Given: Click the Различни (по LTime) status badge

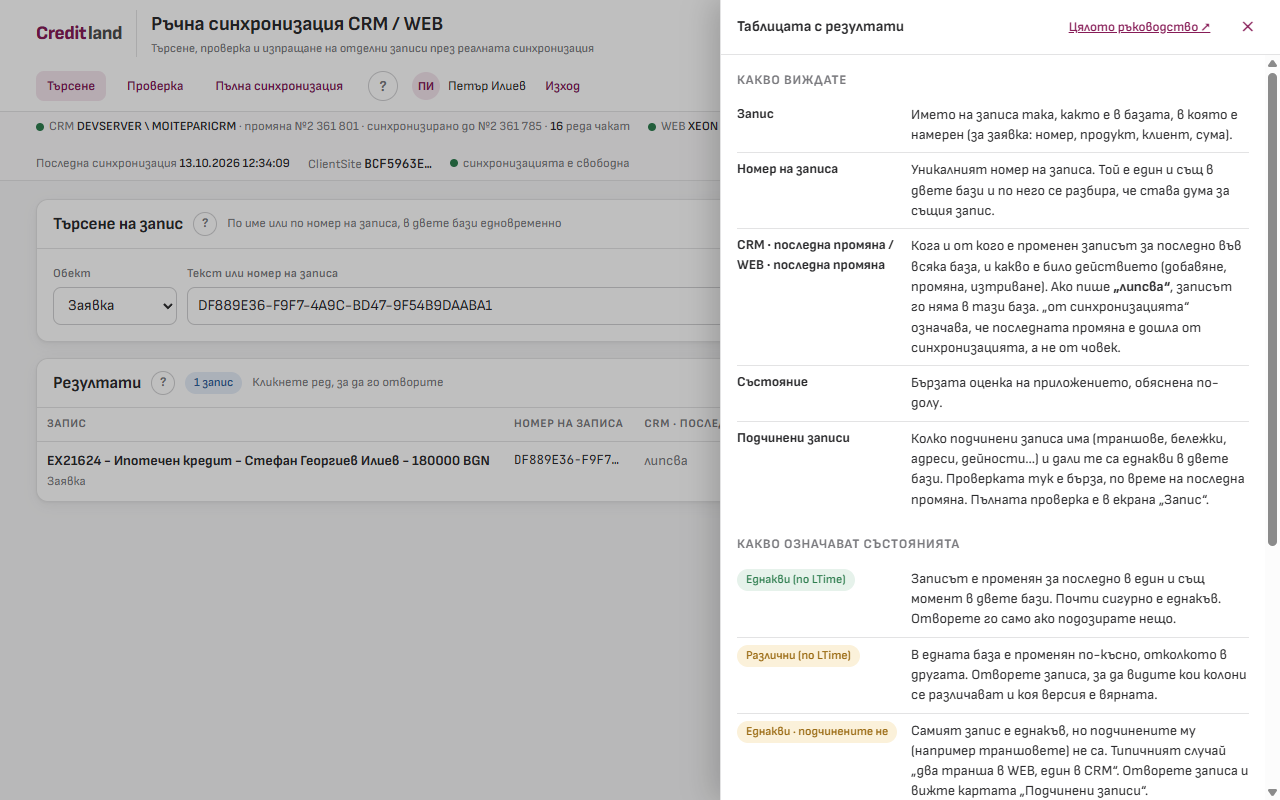Looking at the screenshot, I should click(x=798, y=656).
